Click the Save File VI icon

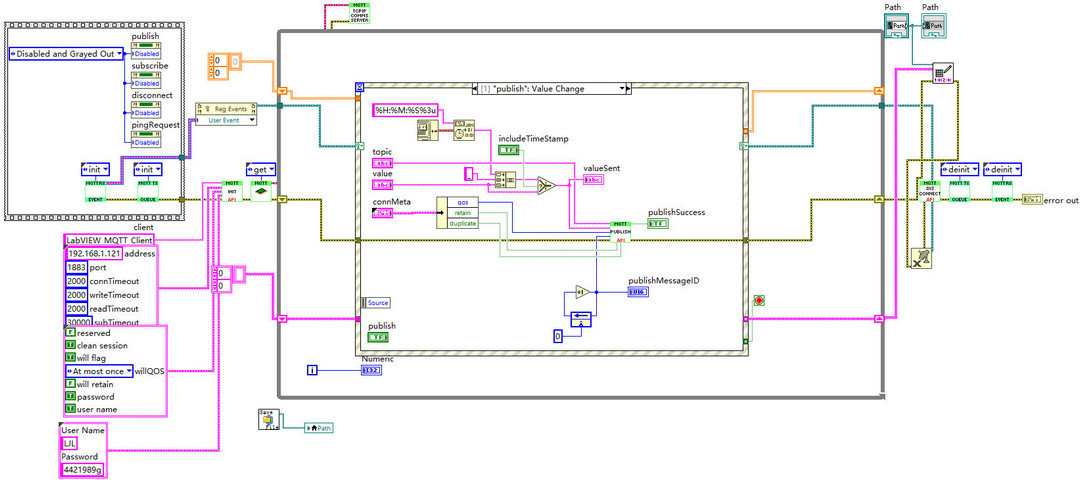tap(268, 419)
